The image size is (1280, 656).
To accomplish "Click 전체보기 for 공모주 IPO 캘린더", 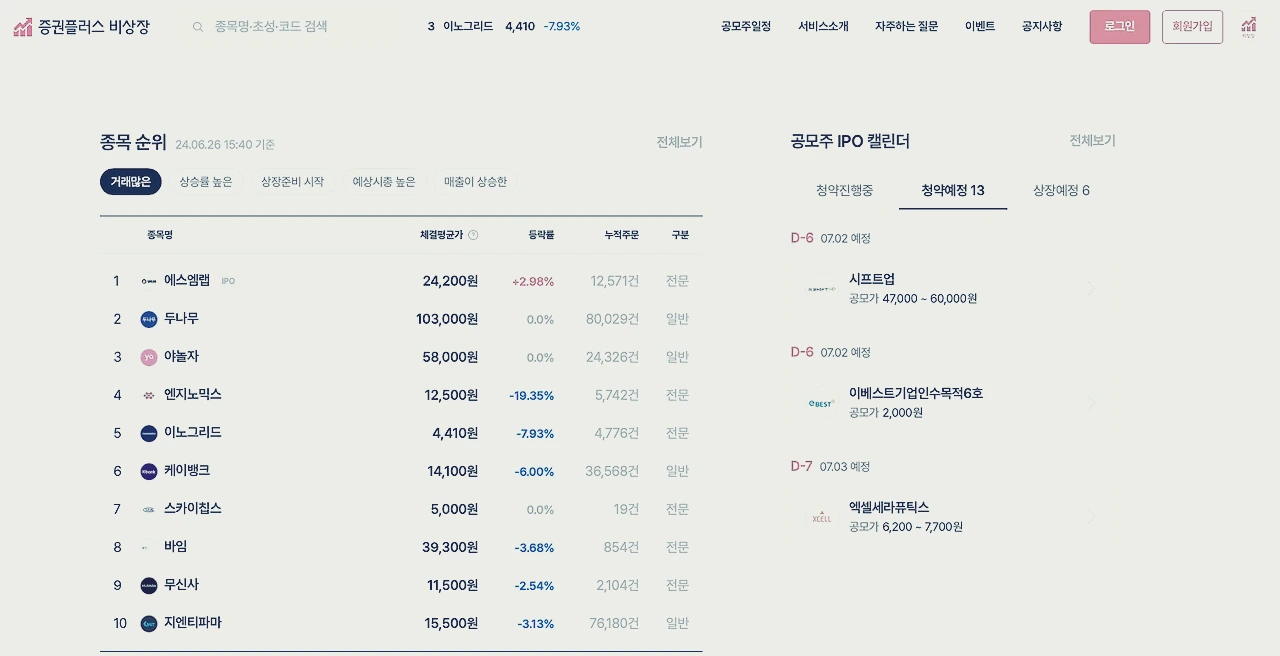I will click(x=1092, y=141).
